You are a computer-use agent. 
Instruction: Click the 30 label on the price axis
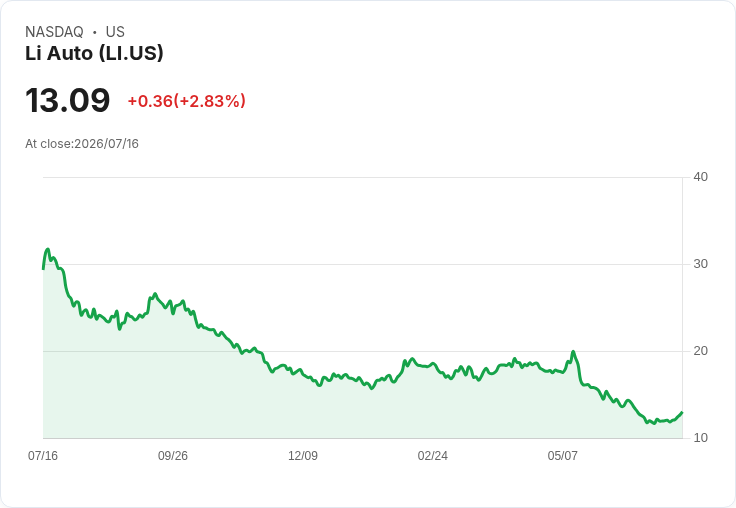pyautogui.click(x=700, y=264)
